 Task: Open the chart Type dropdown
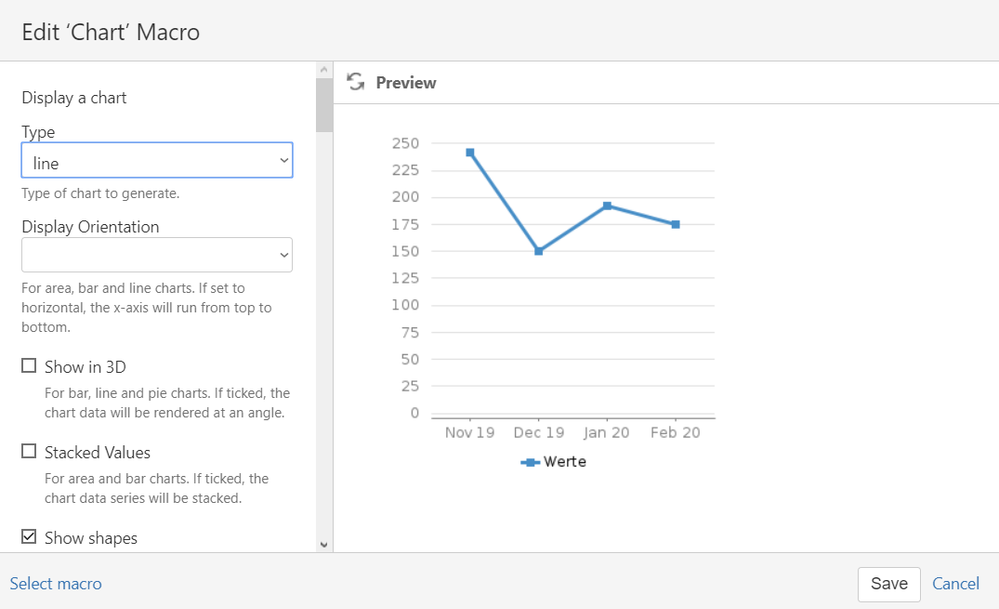click(157, 160)
